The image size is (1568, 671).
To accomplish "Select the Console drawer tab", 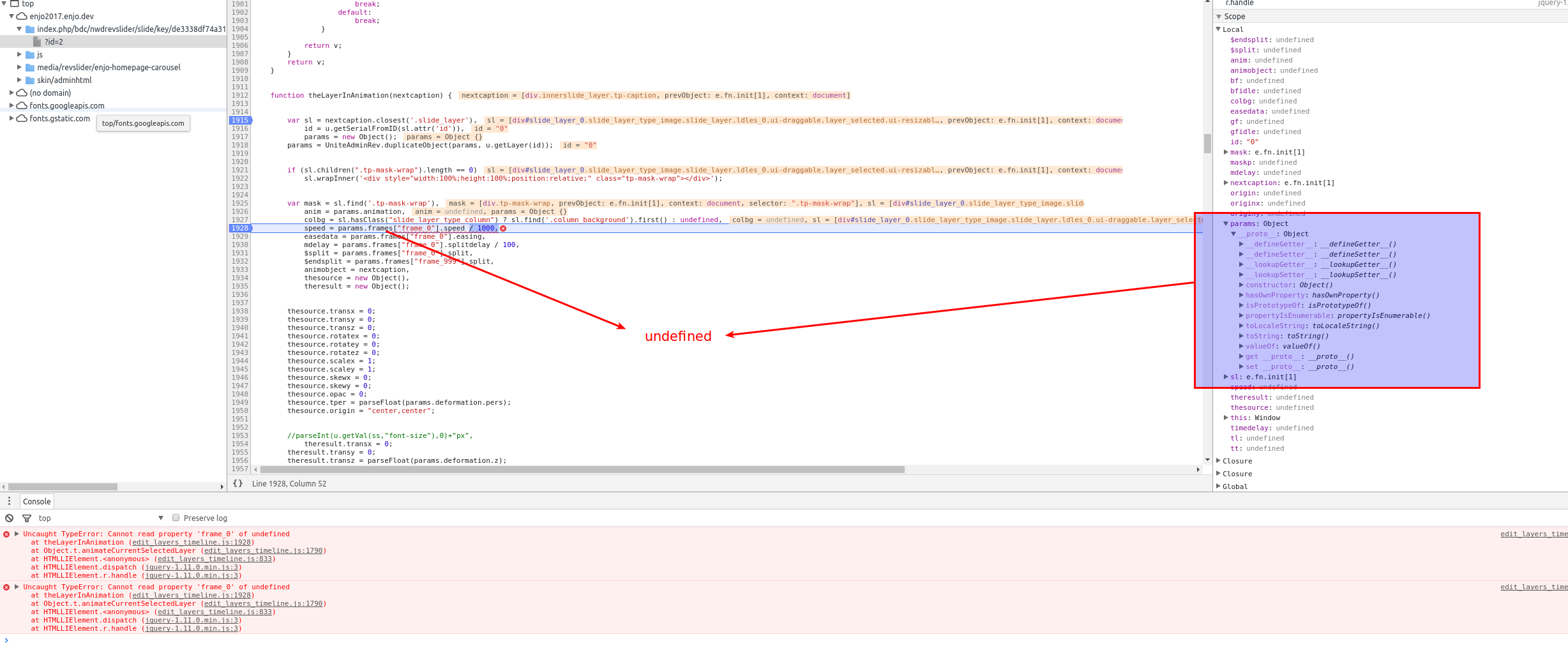I will [36, 501].
